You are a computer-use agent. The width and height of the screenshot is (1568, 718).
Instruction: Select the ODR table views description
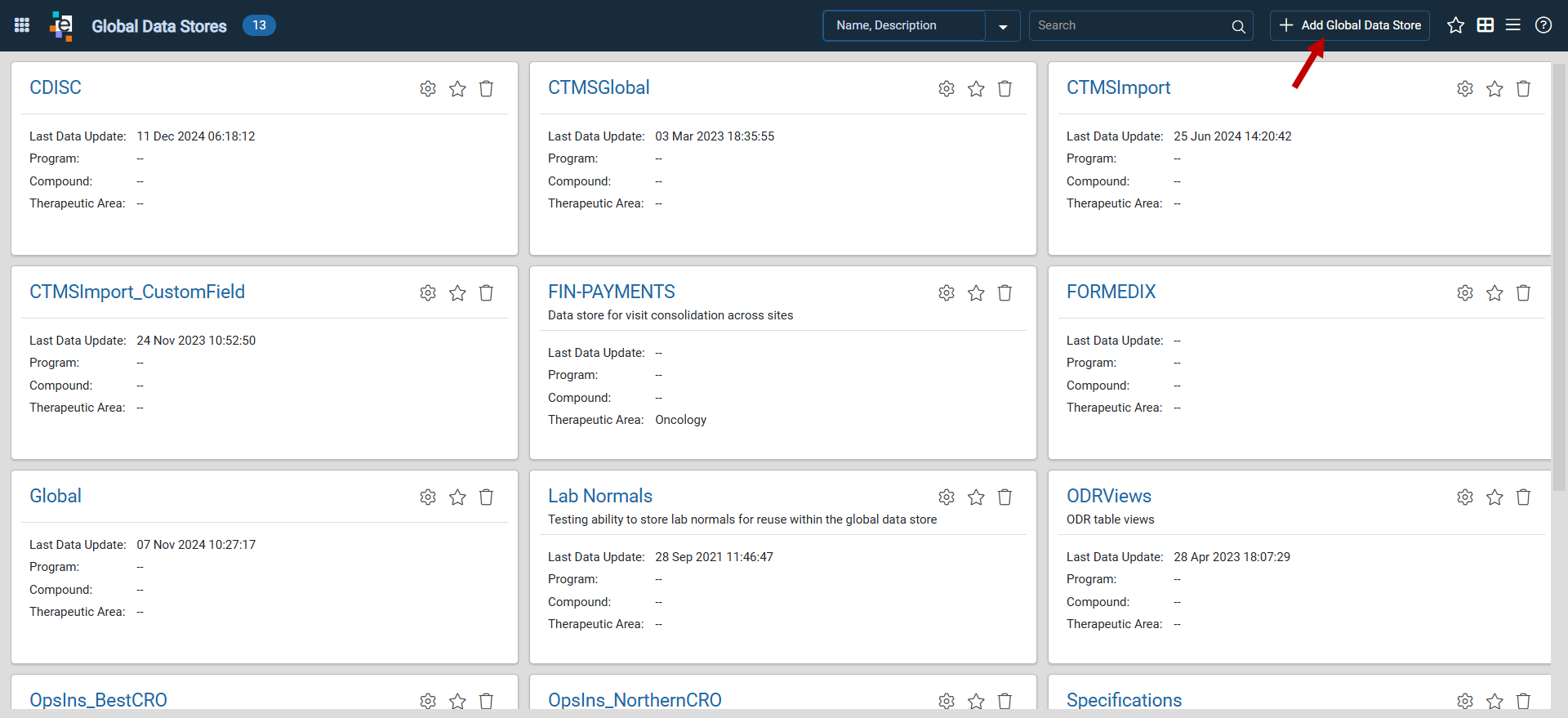(1110, 520)
